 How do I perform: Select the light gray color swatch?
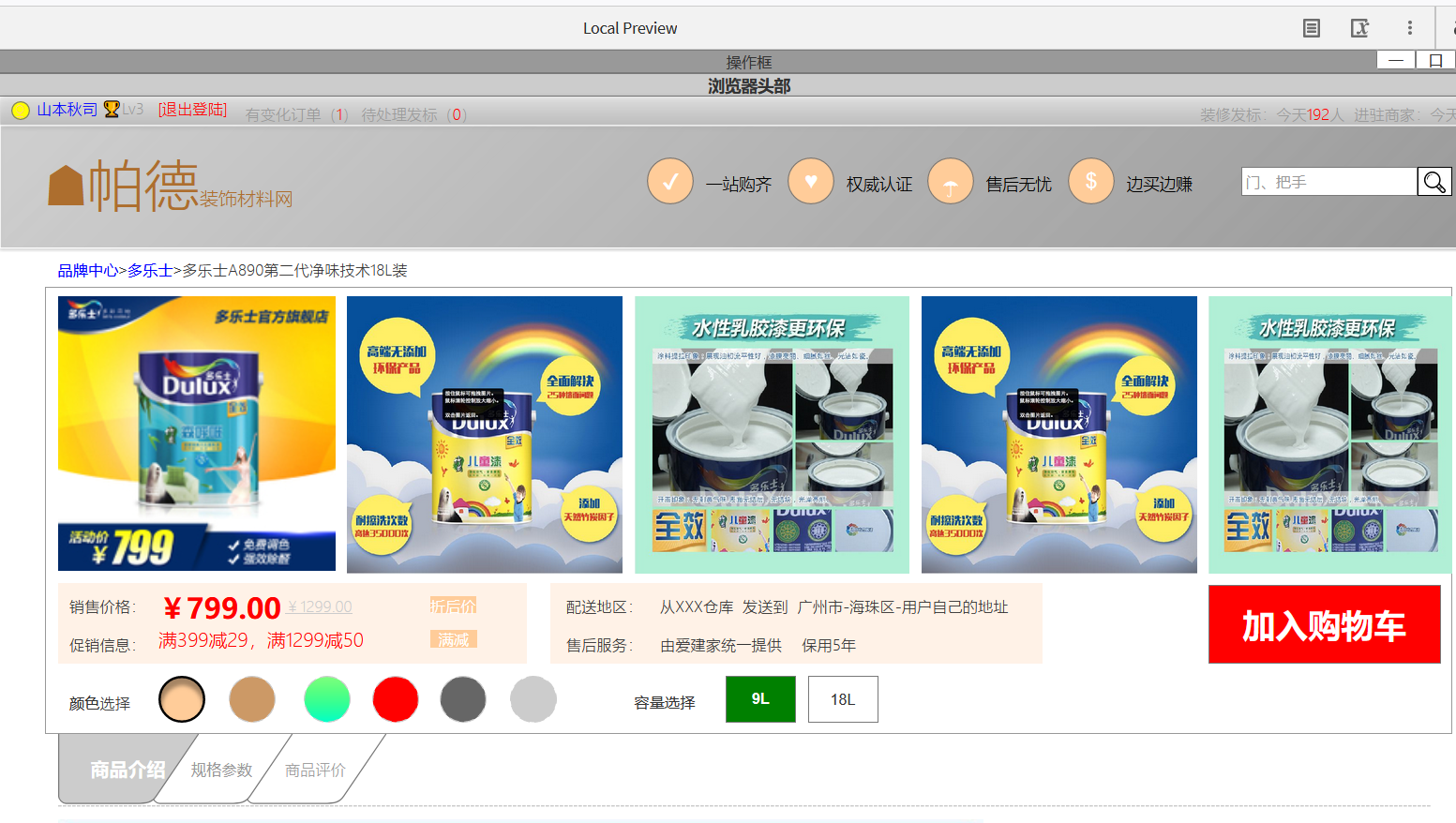coord(533,699)
